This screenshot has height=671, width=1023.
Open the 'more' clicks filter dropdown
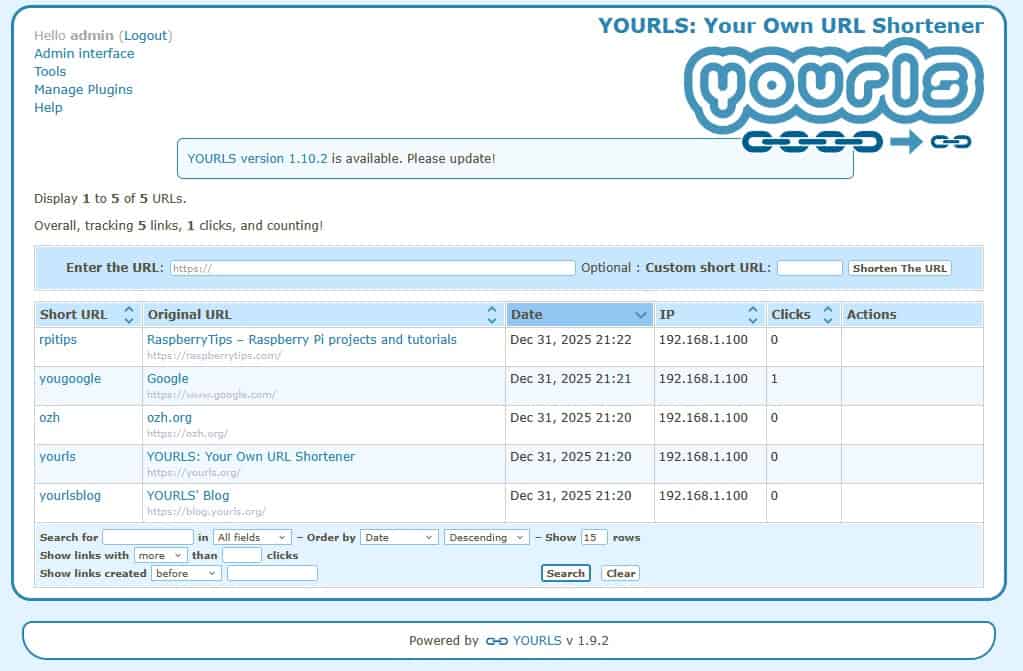tap(160, 556)
